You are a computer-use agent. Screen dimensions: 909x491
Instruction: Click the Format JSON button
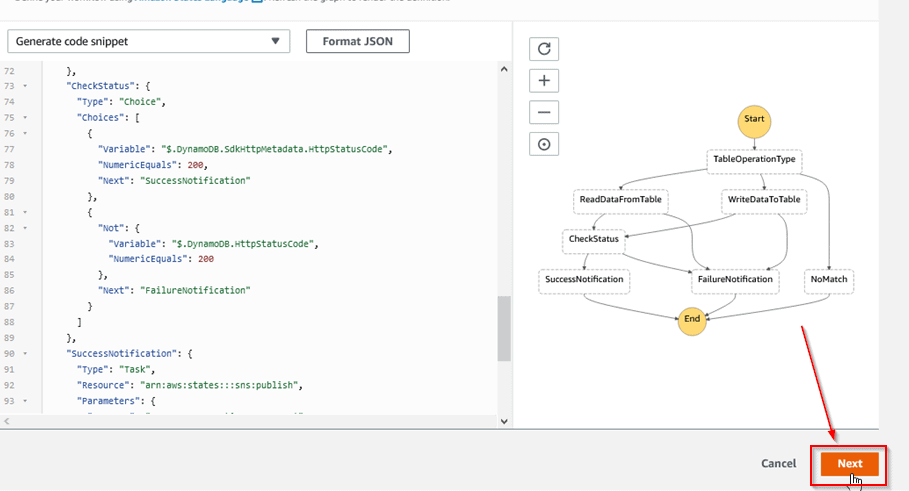click(357, 41)
